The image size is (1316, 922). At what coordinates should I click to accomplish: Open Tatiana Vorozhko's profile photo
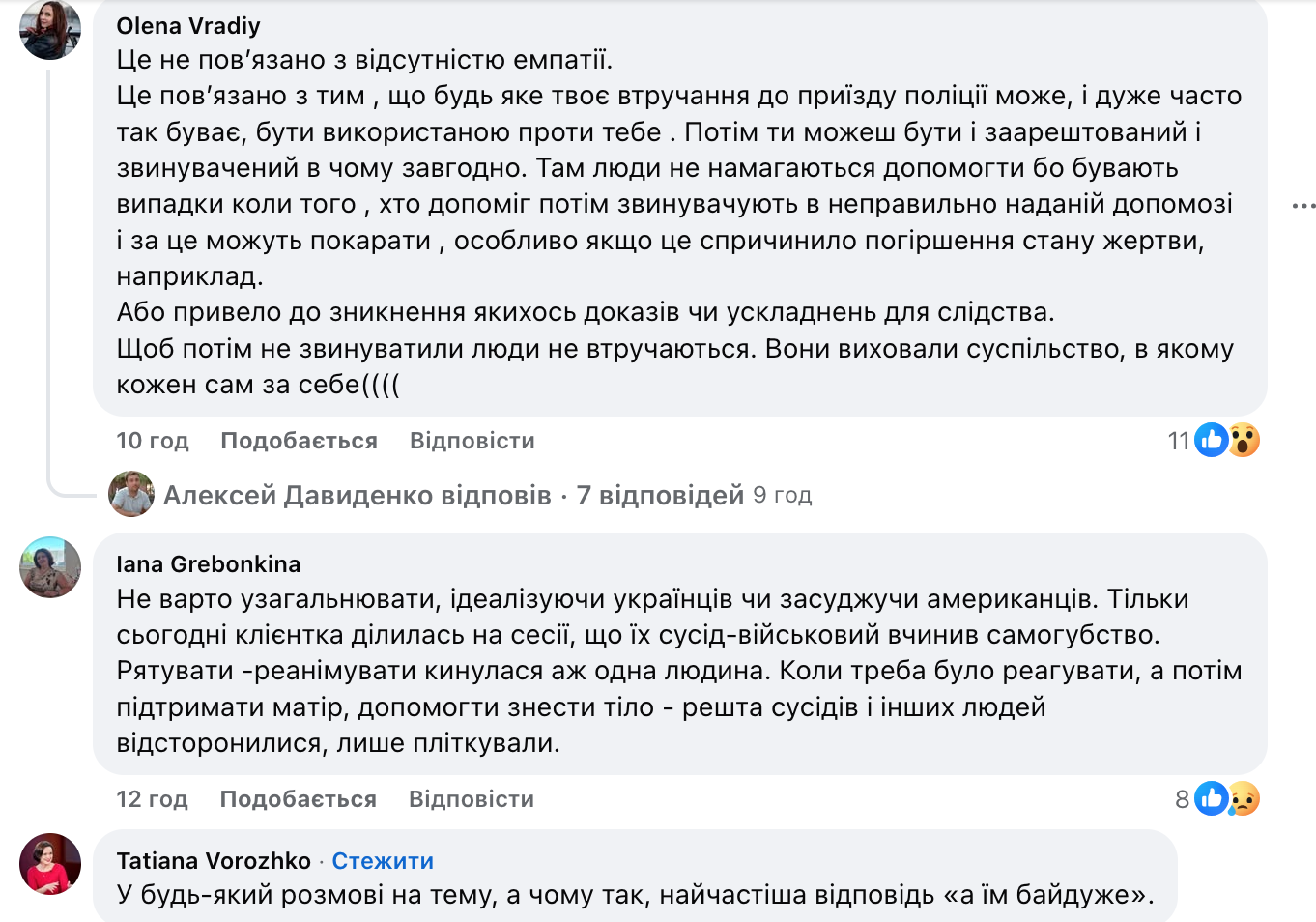pyautogui.click(x=50, y=863)
